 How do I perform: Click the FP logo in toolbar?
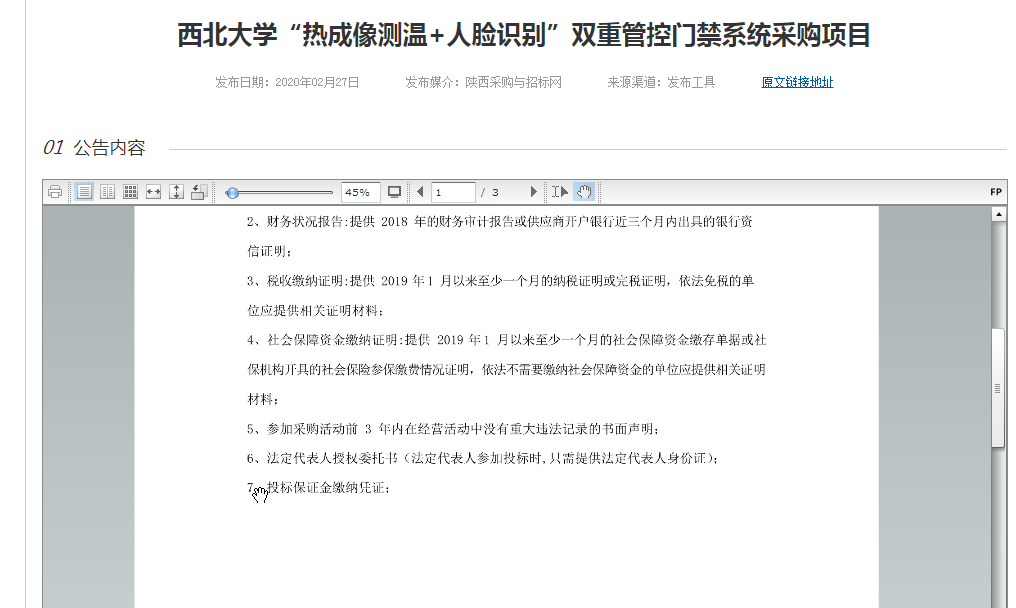click(x=996, y=192)
